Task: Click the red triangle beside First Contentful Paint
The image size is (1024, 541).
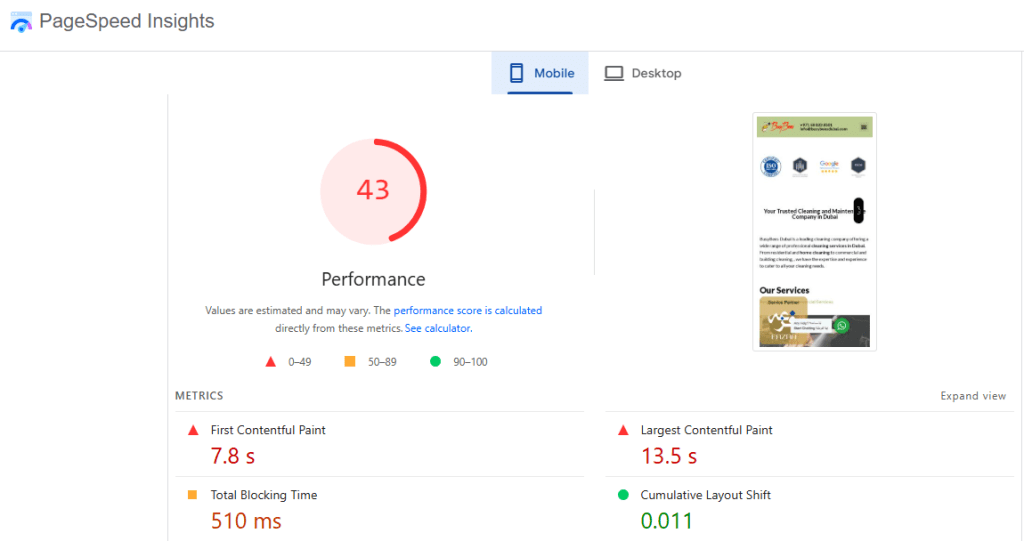Action: coord(193,430)
